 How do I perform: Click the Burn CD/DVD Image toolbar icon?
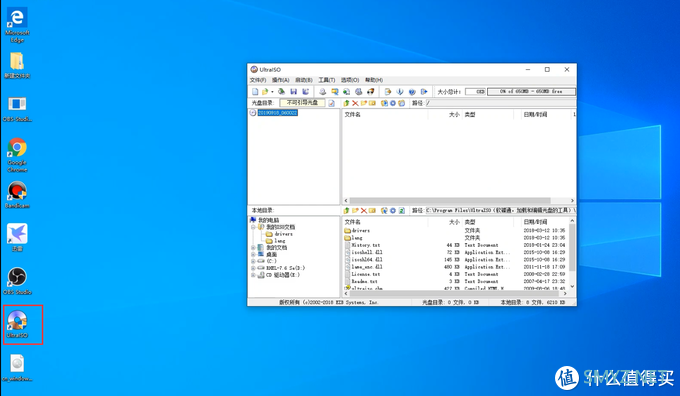[370, 92]
